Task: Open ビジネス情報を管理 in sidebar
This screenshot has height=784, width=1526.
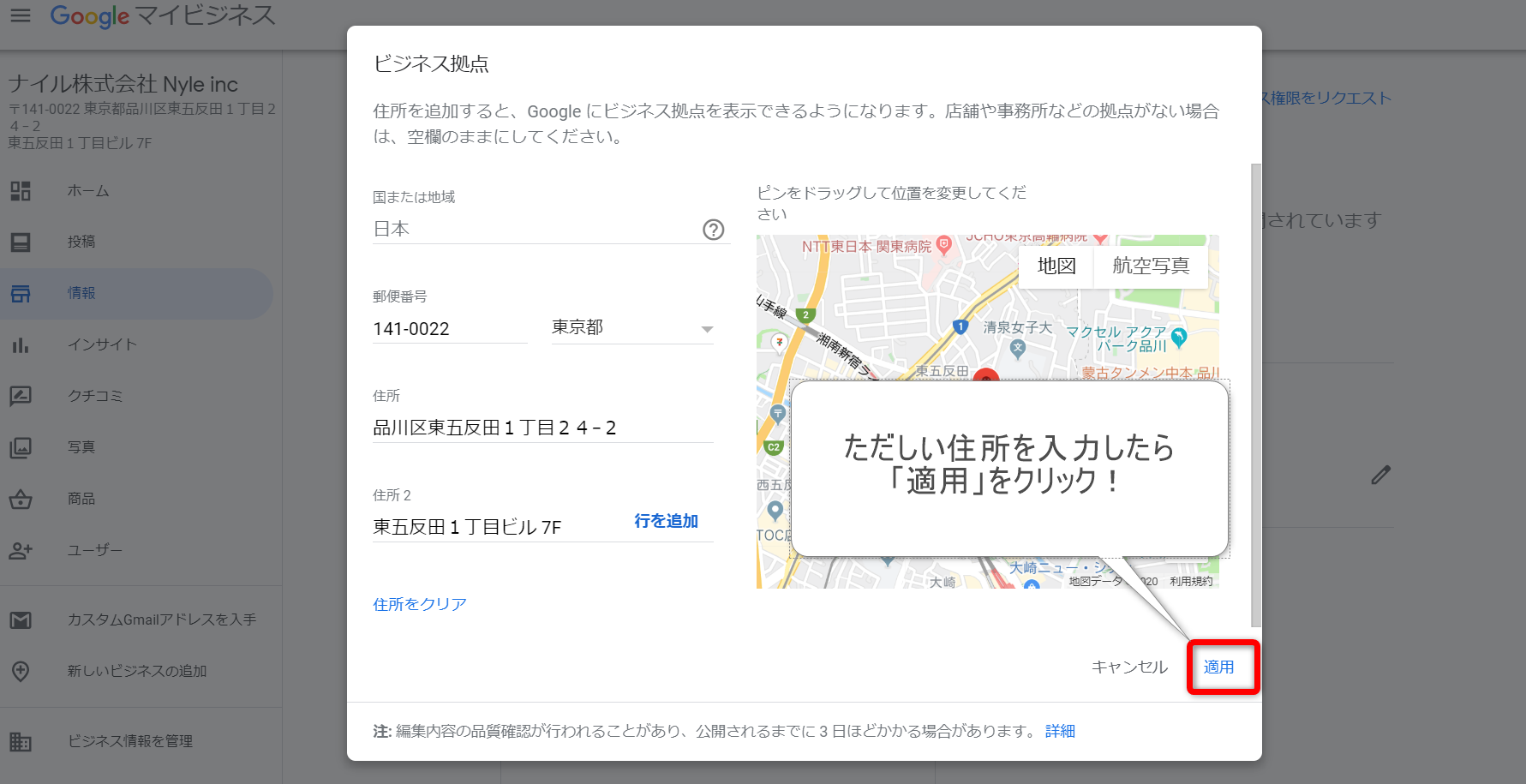Action: click(130, 741)
